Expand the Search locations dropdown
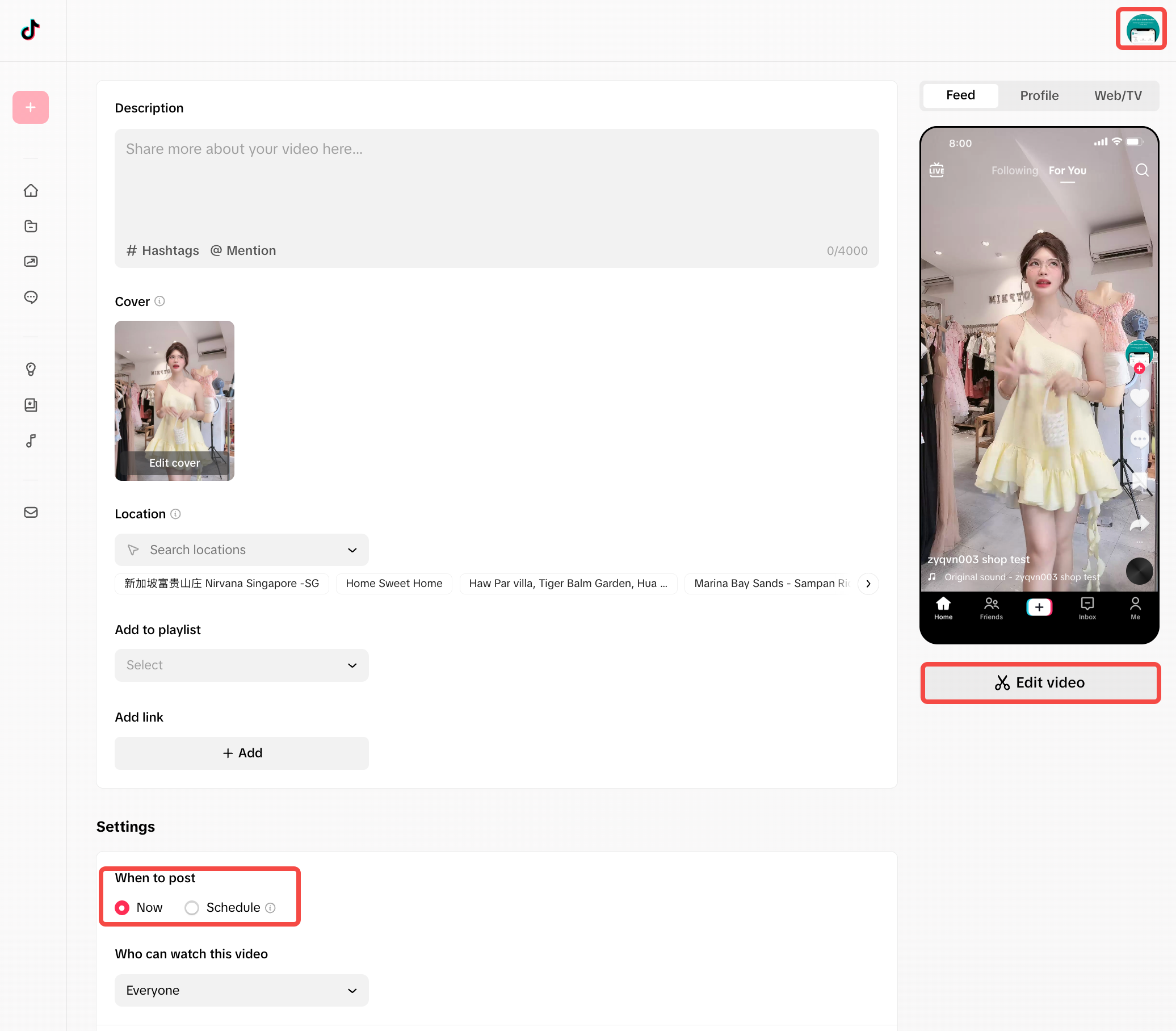This screenshot has width=1176, height=1031. (x=242, y=550)
